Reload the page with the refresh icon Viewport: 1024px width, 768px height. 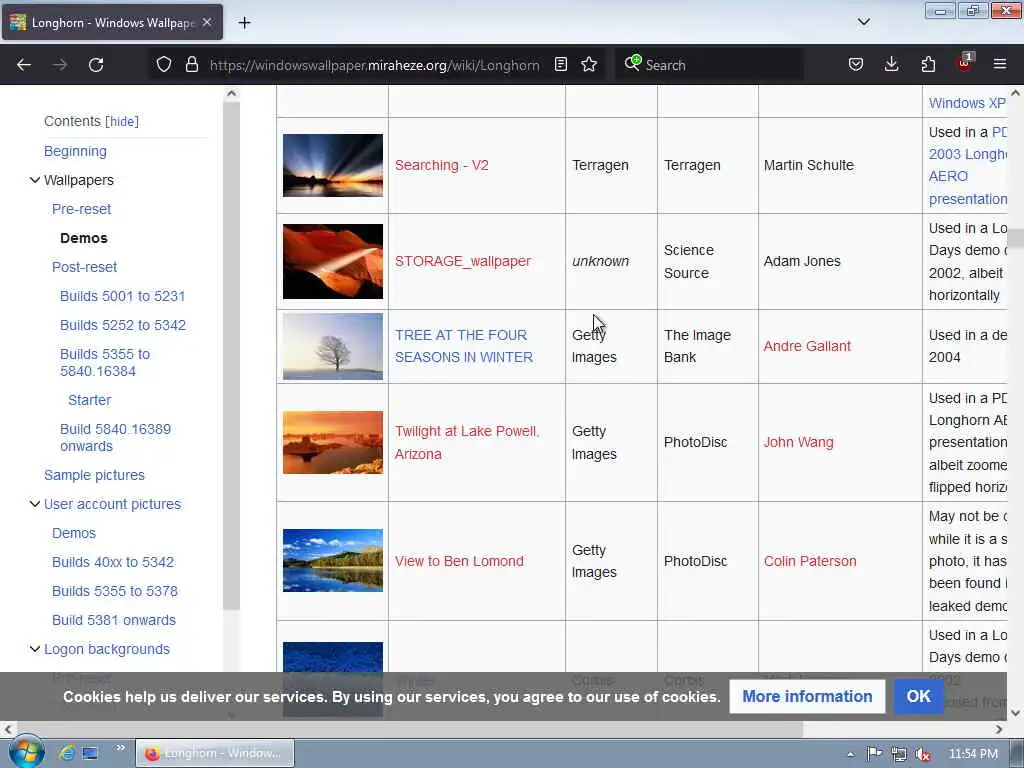coord(96,65)
